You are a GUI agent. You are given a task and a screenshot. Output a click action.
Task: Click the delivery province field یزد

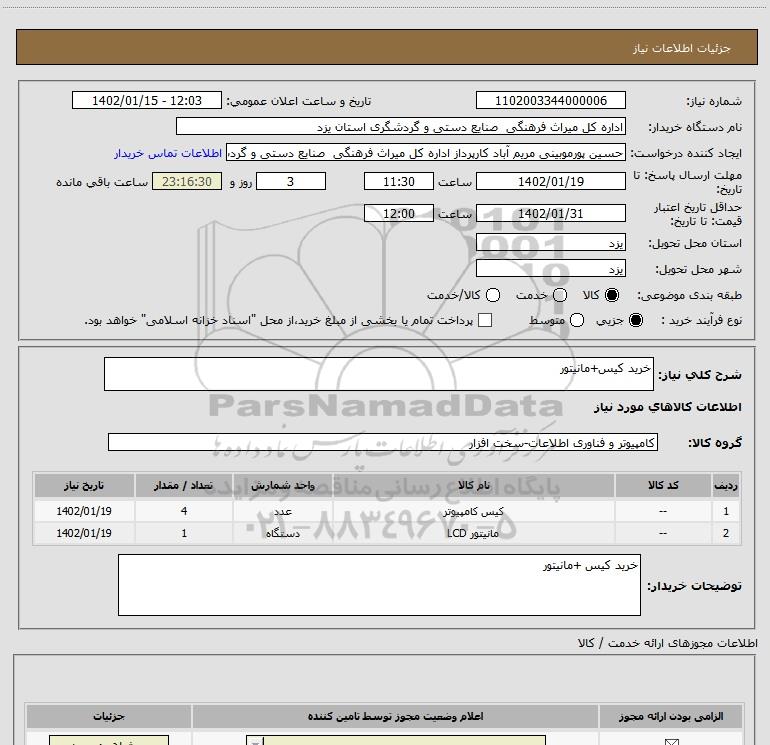click(x=550, y=242)
